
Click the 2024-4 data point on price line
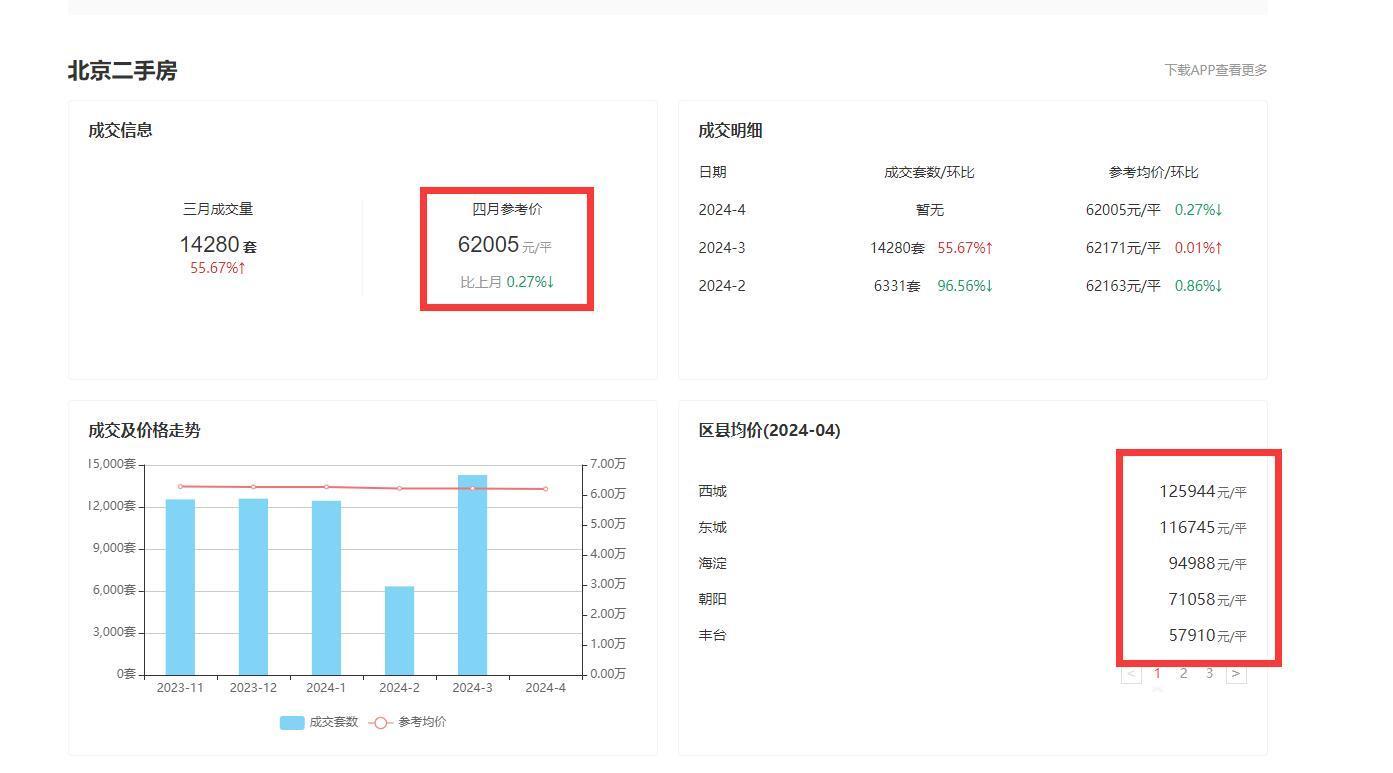click(545, 489)
